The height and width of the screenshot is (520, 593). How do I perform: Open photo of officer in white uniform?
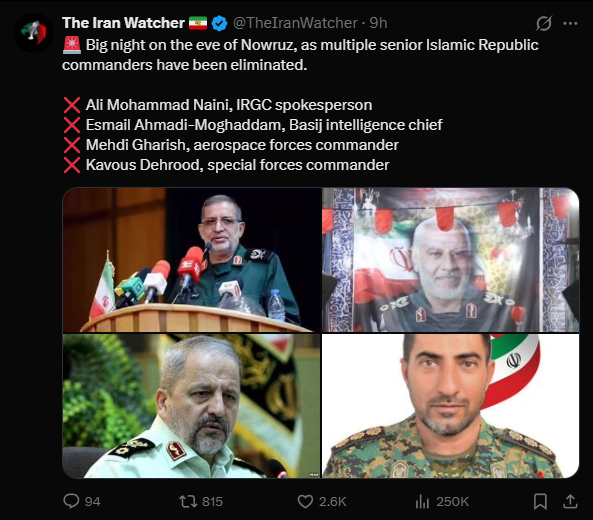[192, 406]
